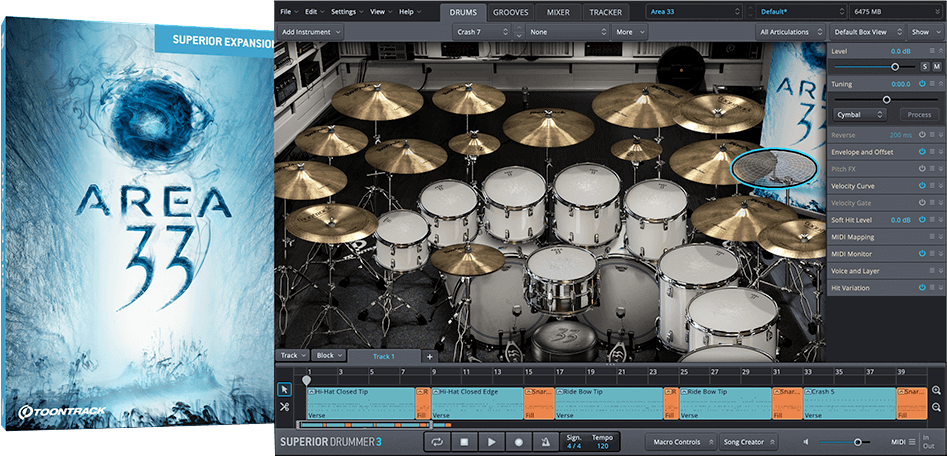Open the Cymbal tuning type dropdown
The height and width of the screenshot is (456, 947).
pos(859,114)
